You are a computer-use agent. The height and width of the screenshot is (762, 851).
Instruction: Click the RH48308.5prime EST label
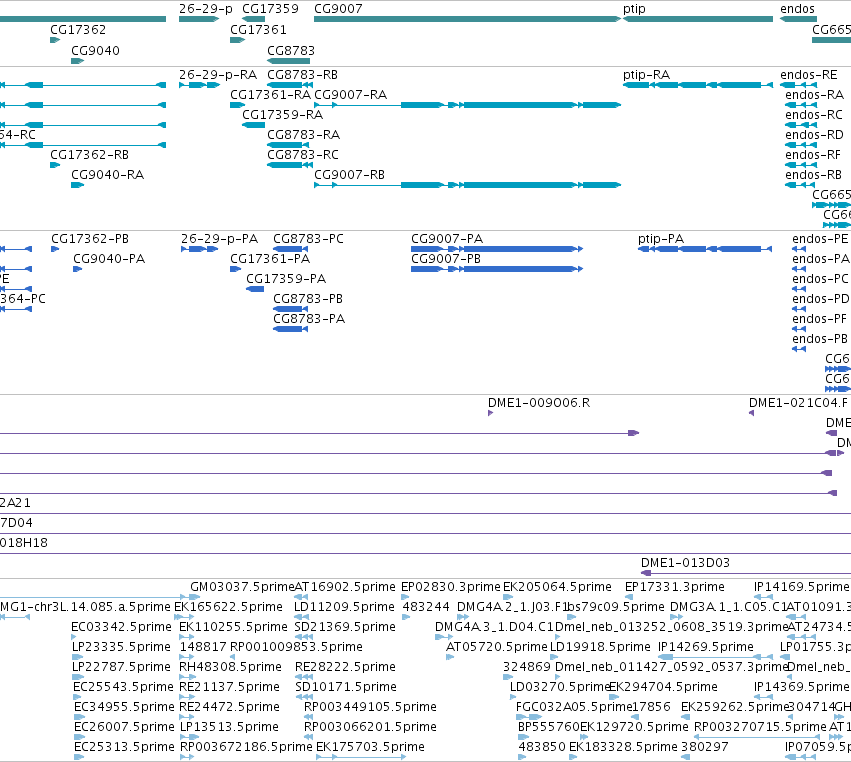point(231,666)
